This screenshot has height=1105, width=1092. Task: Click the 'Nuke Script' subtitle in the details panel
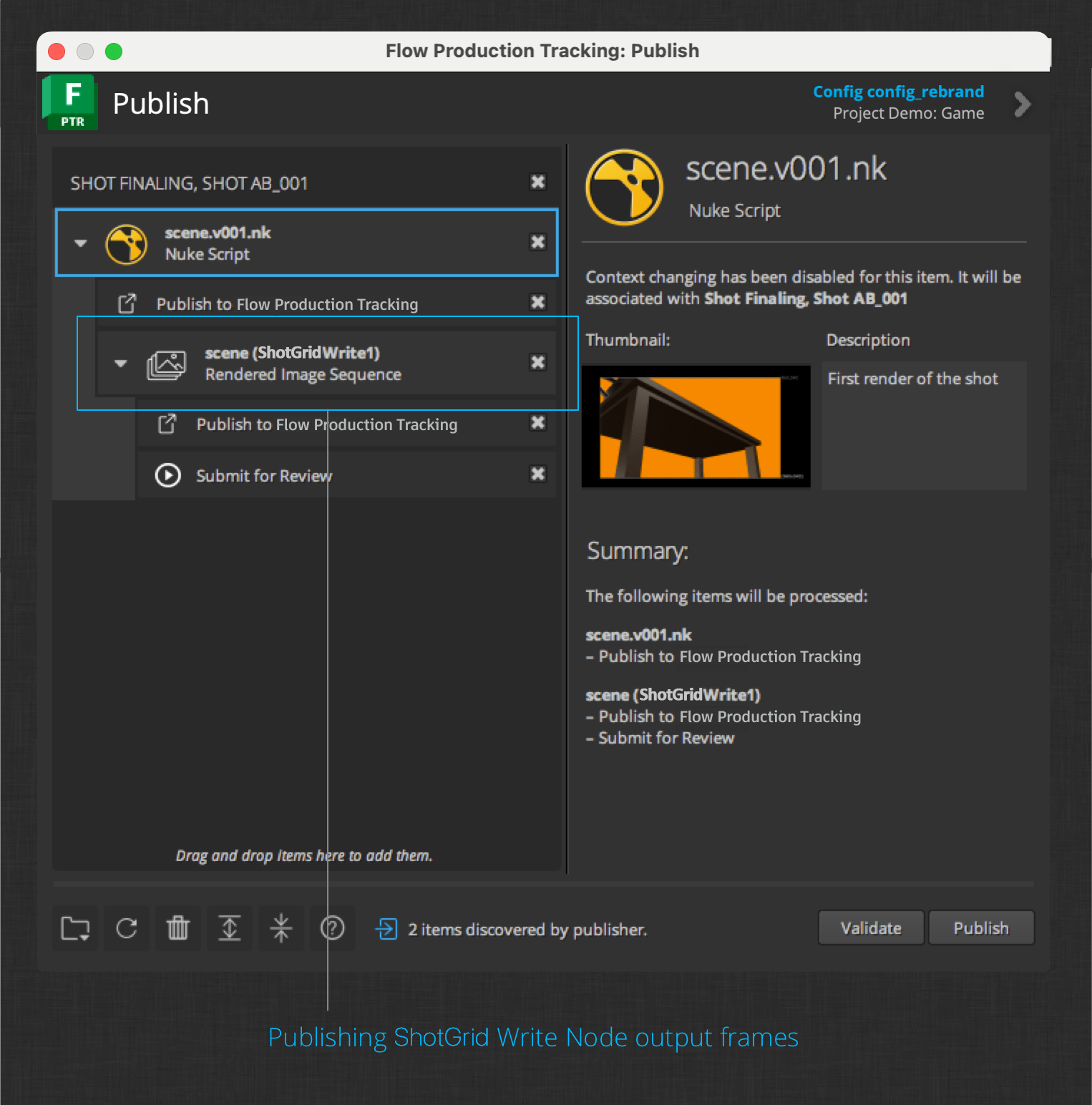734,210
